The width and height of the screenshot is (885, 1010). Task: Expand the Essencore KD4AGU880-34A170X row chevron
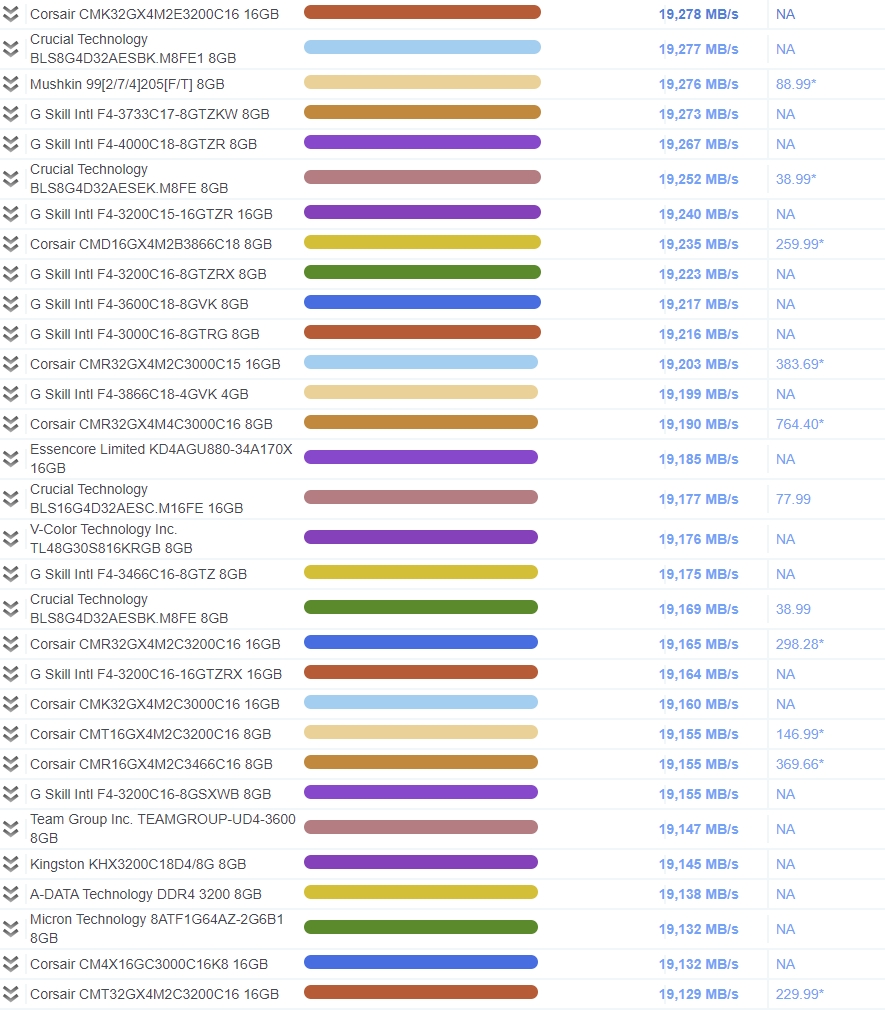pyautogui.click(x=10, y=459)
